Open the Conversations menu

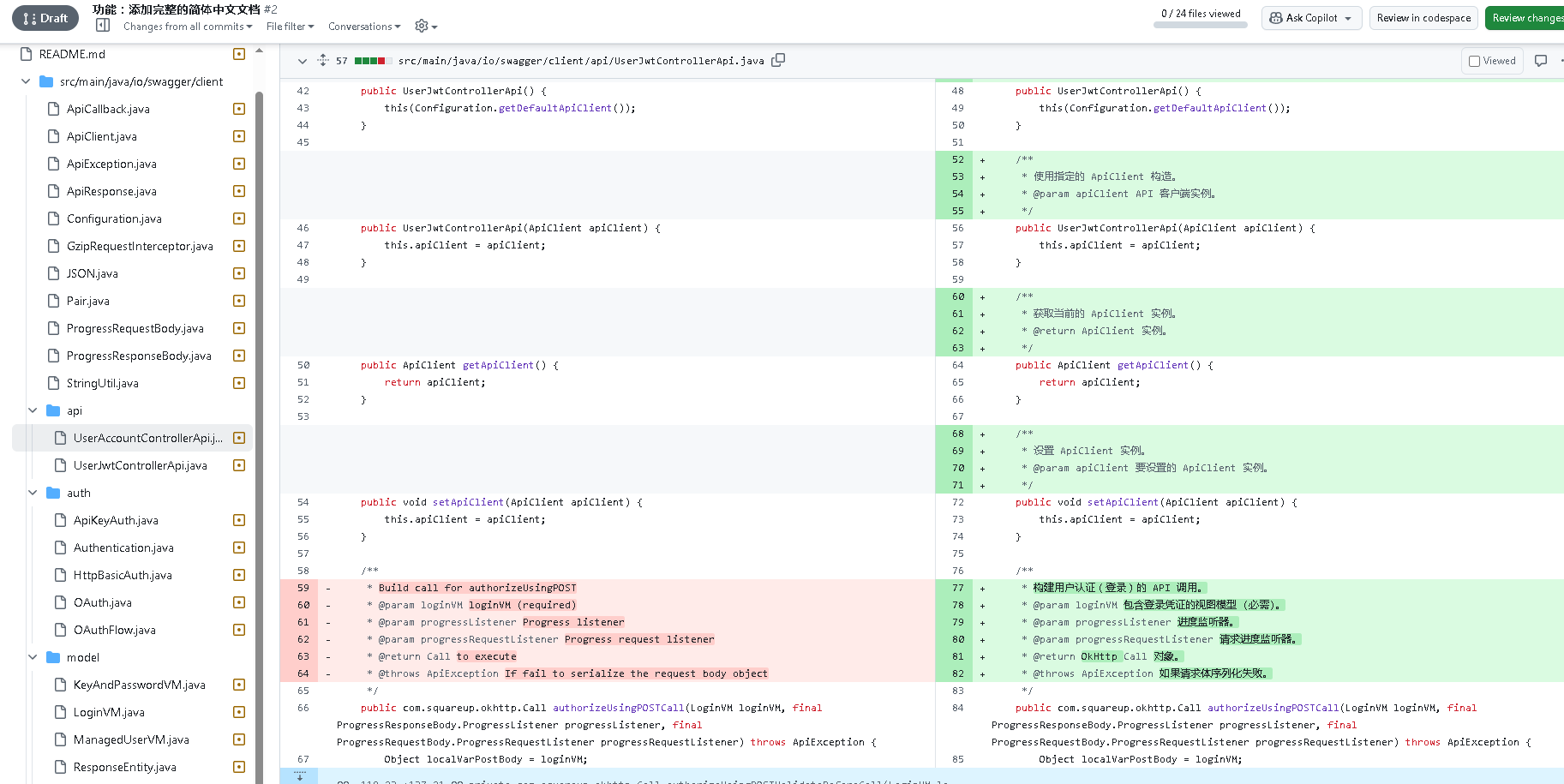click(x=364, y=27)
